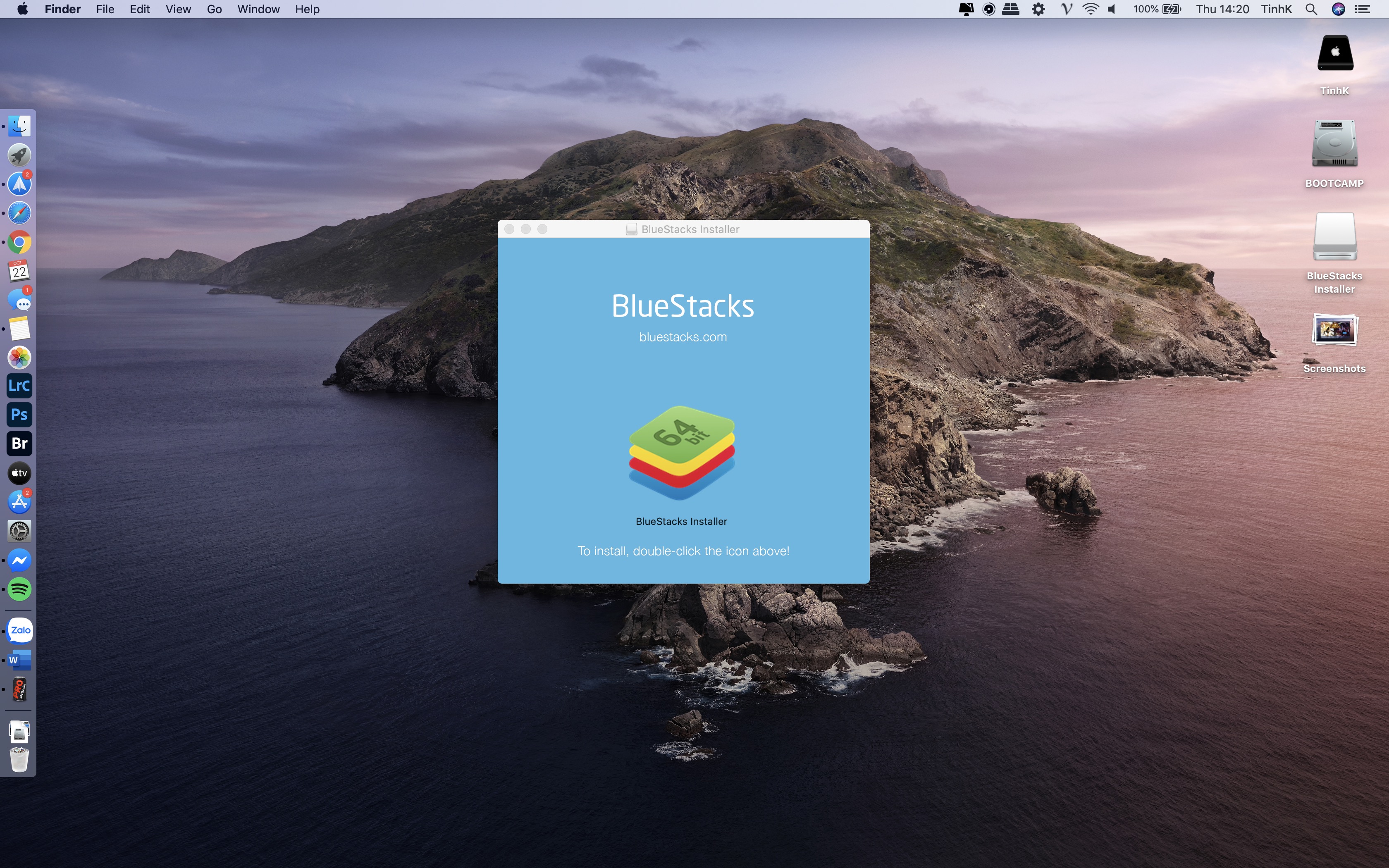Open App Store with two updates
This screenshot has height=868, width=1389.
pos(19,502)
